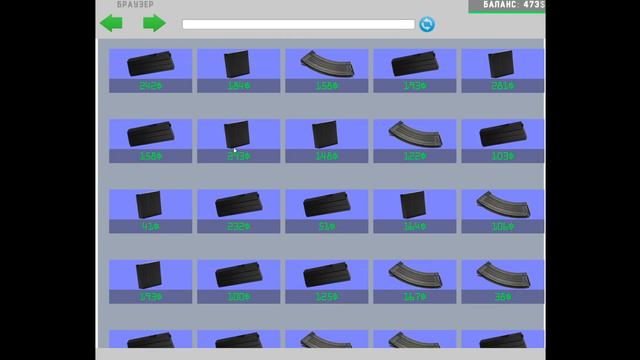Select the long magazine priced 193
Screen dimensions: 640x360
pyautogui.click(x=415, y=71)
